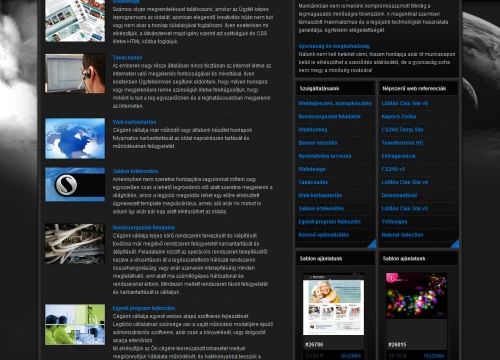This screenshot has height=360, width=500.
Task: Open the TVDesigns reference link
Action: click(394, 222)
